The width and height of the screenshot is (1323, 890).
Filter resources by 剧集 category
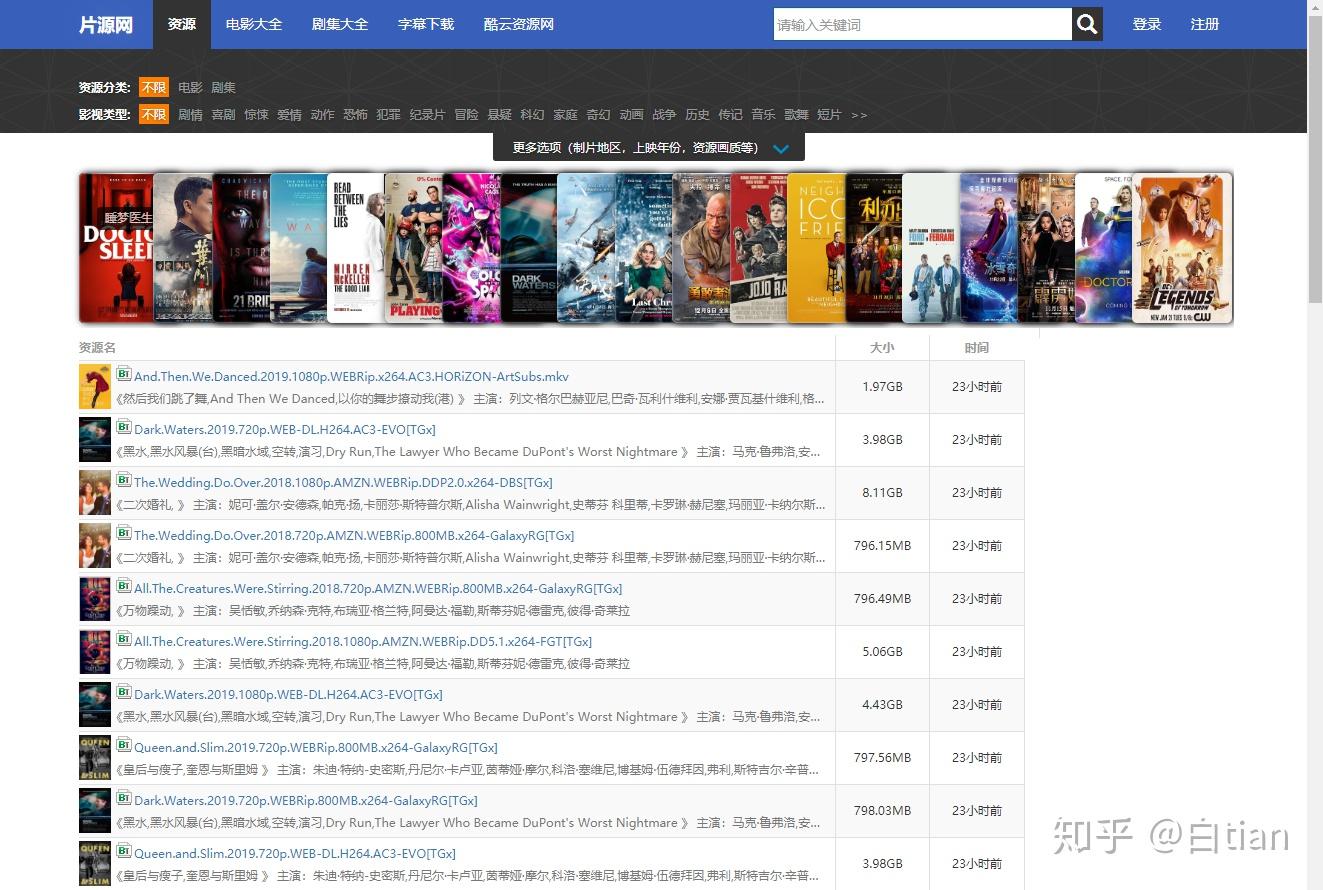point(223,88)
